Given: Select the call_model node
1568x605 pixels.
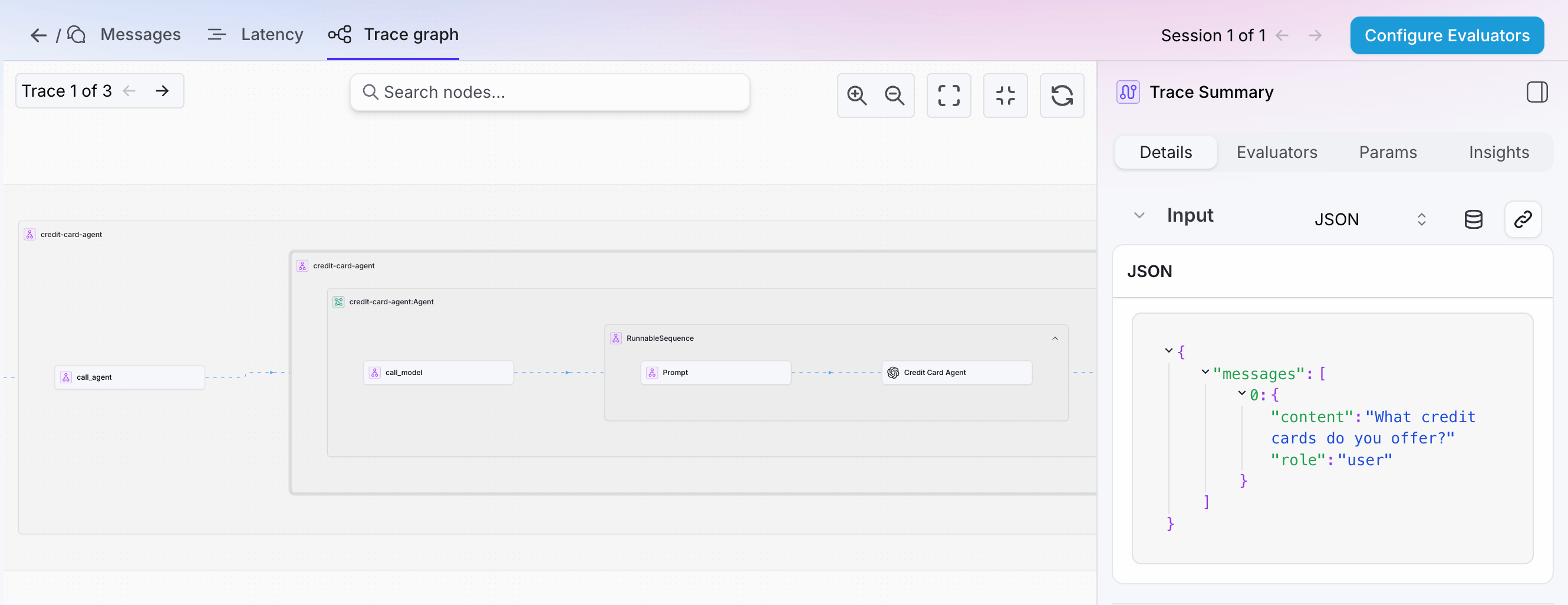Looking at the screenshot, I should (438, 373).
